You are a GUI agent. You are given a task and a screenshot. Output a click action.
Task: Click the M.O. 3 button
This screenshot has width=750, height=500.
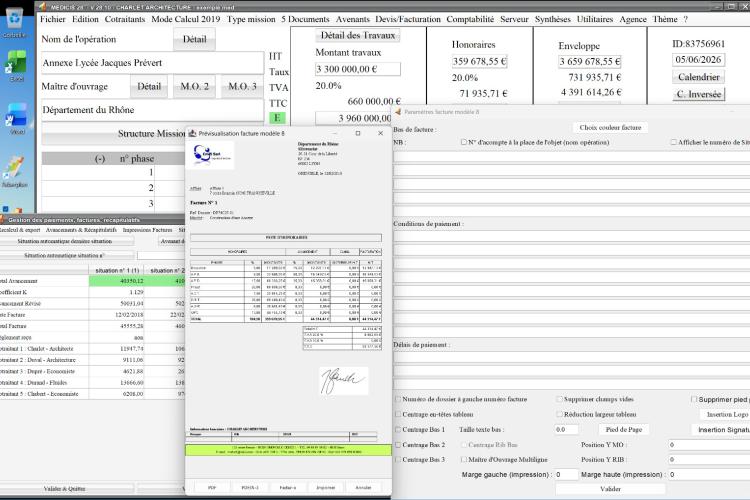(242, 87)
